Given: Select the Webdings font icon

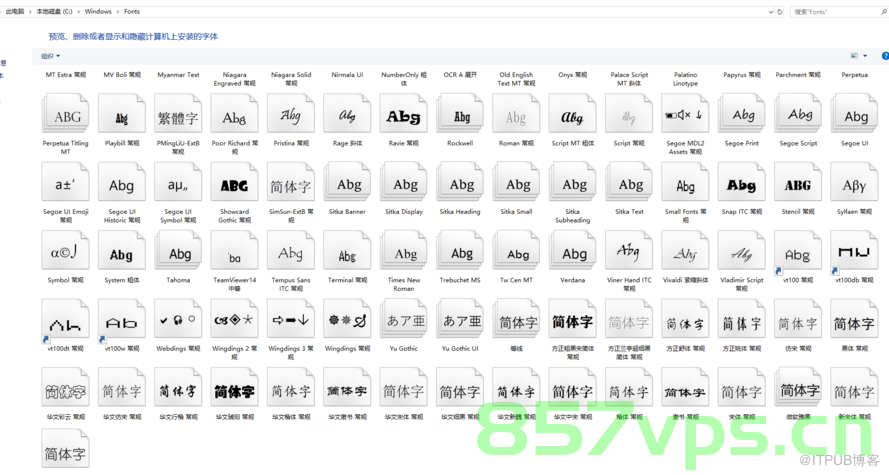Looking at the screenshot, I should (178, 321).
